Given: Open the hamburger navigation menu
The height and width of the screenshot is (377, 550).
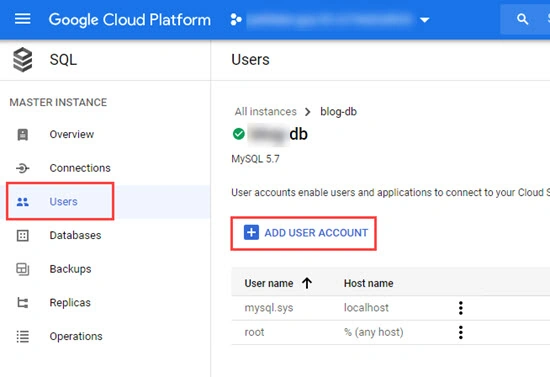Looking at the screenshot, I should pyautogui.click(x=22, y=19).
